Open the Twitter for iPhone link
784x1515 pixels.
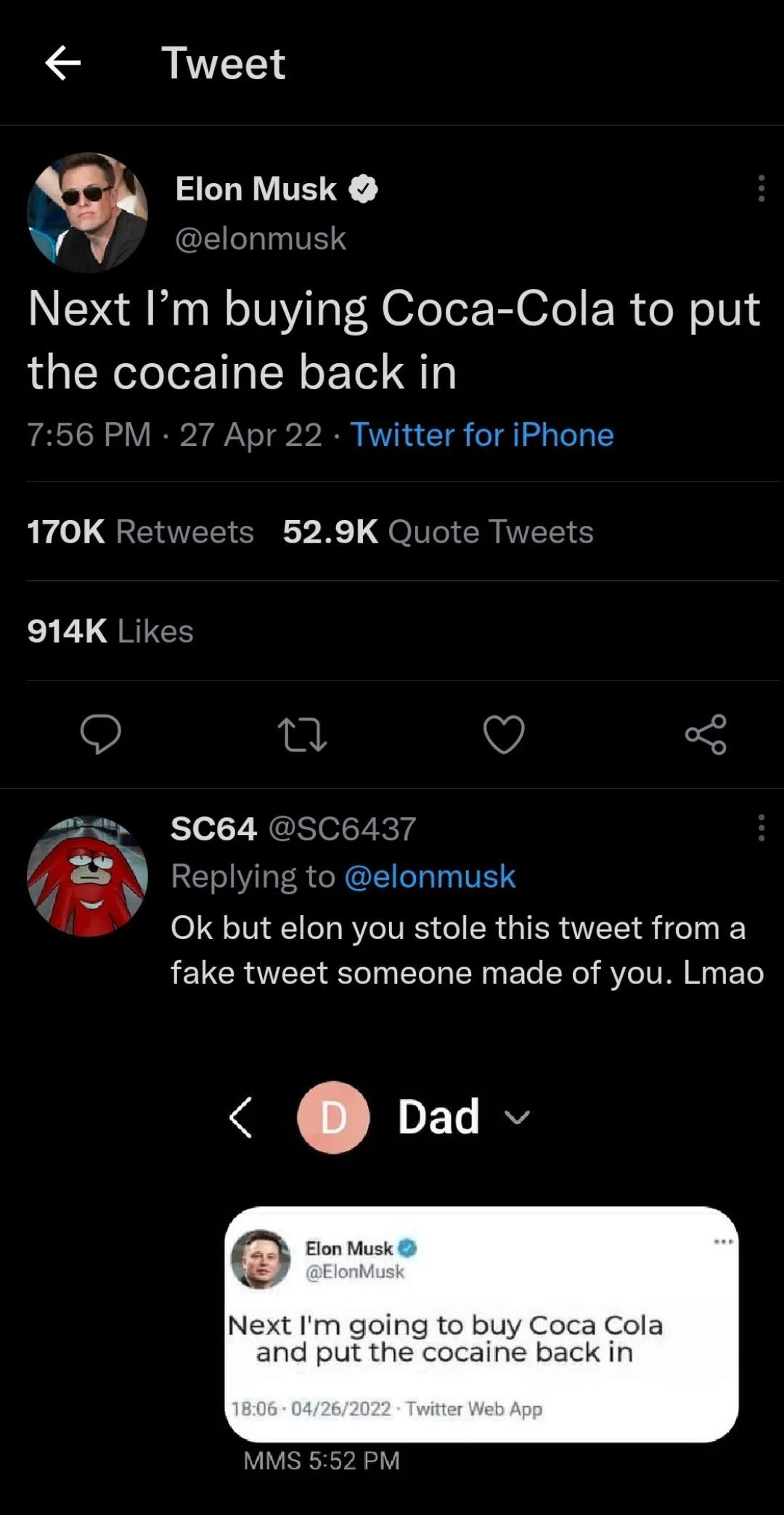[482, 434]
